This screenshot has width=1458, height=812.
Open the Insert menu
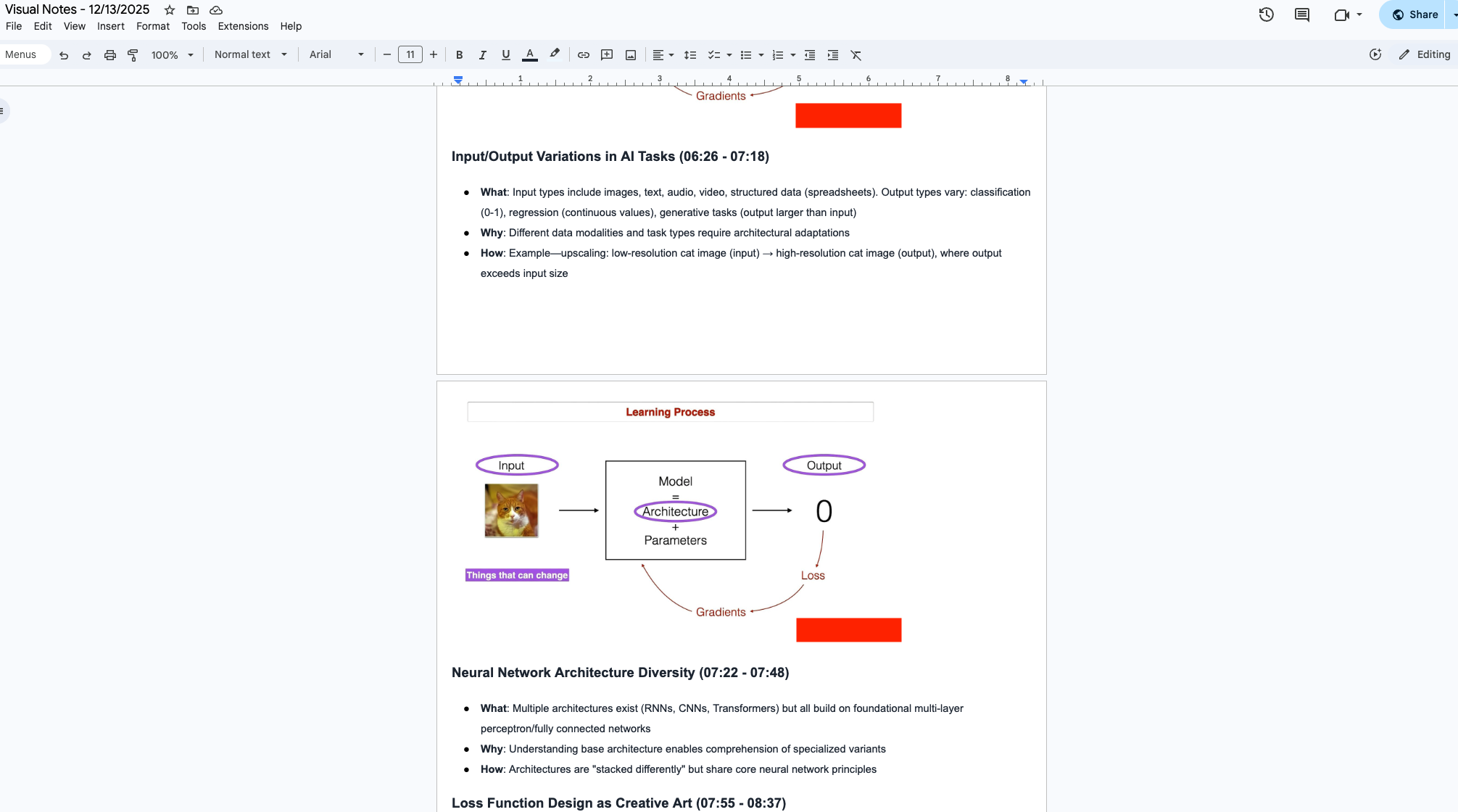(110, 26)
